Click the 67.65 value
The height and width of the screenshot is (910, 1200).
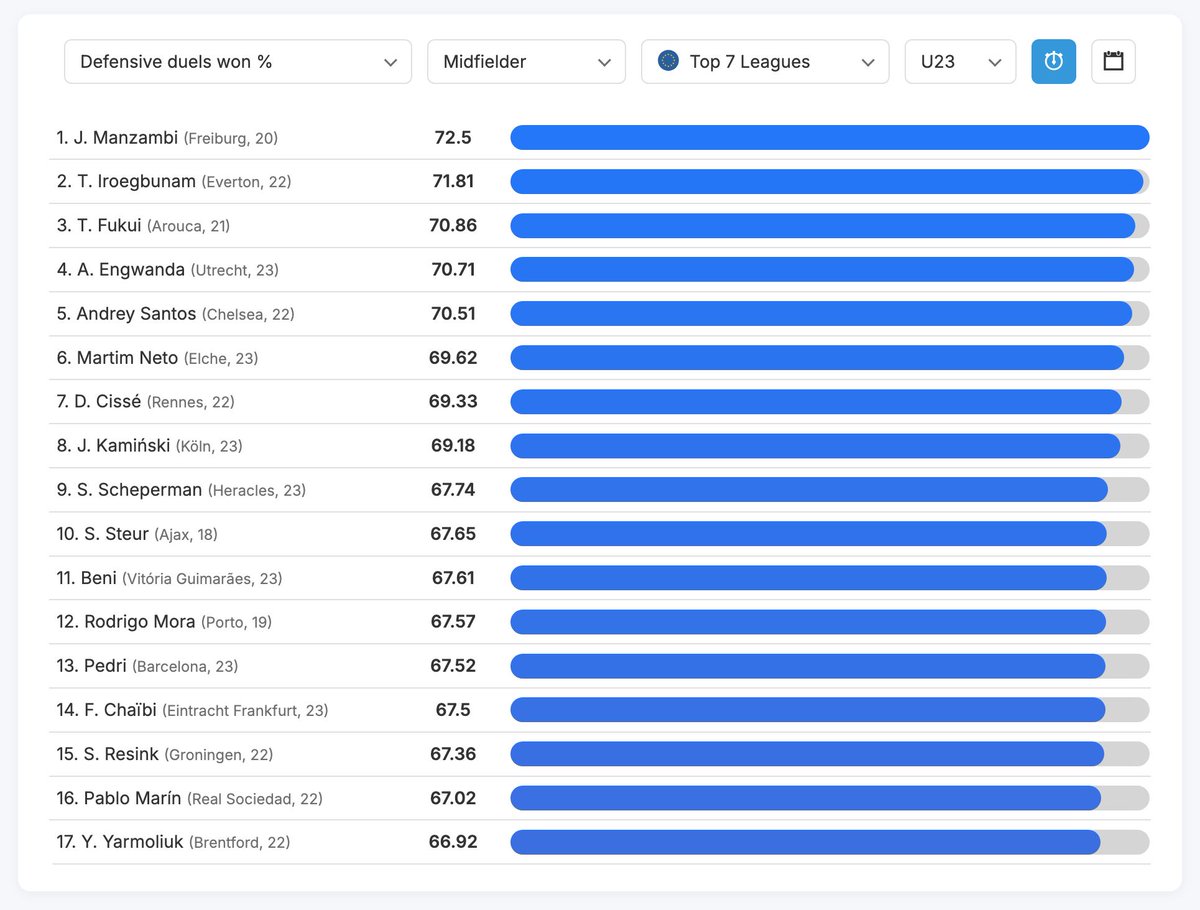[453, 534]
